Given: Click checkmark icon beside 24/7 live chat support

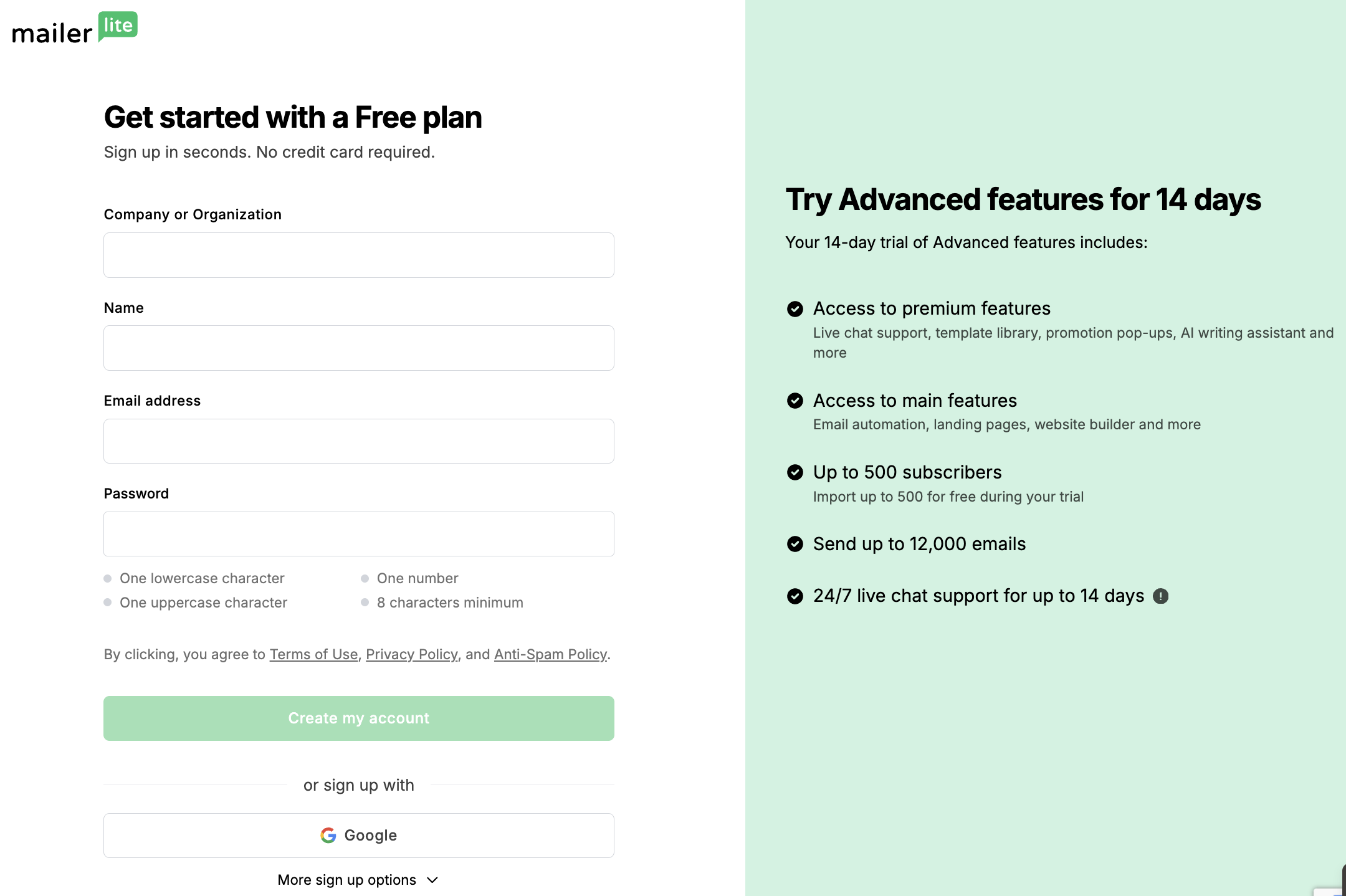Looking at the screenshot, I should [795, 596].
